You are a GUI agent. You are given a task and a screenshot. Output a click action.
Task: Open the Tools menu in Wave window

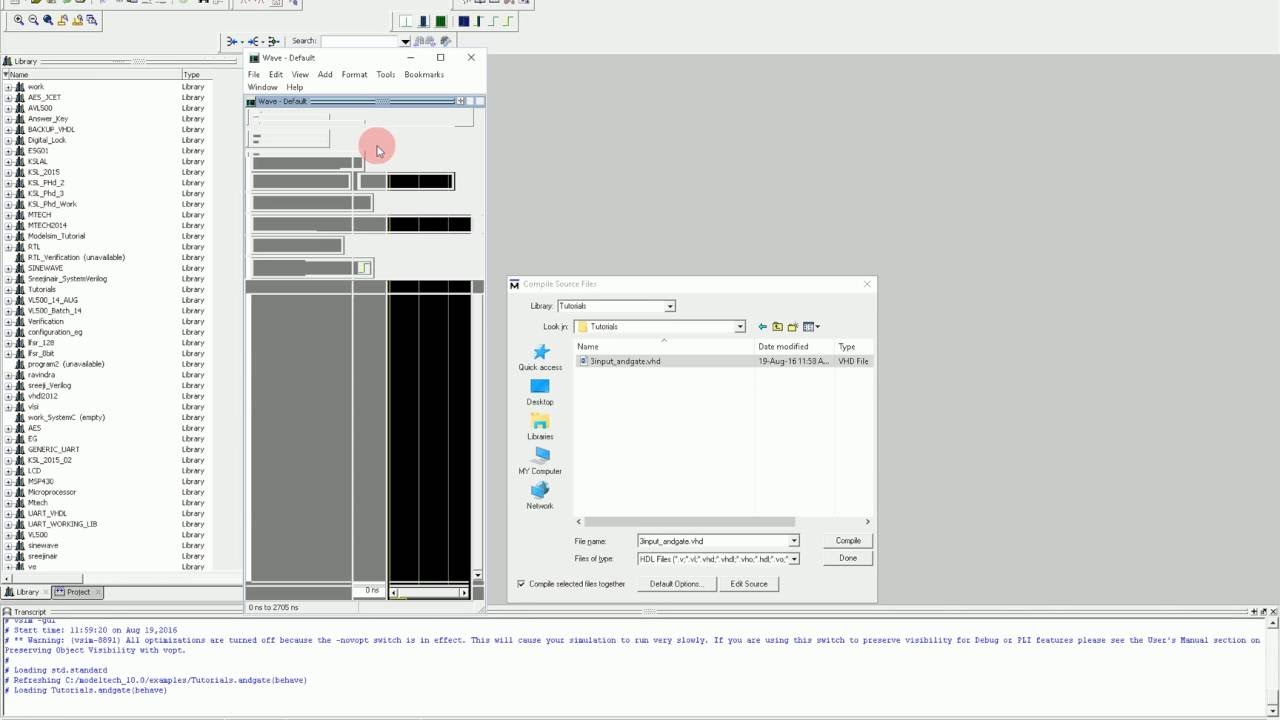[x=386, y=75]
